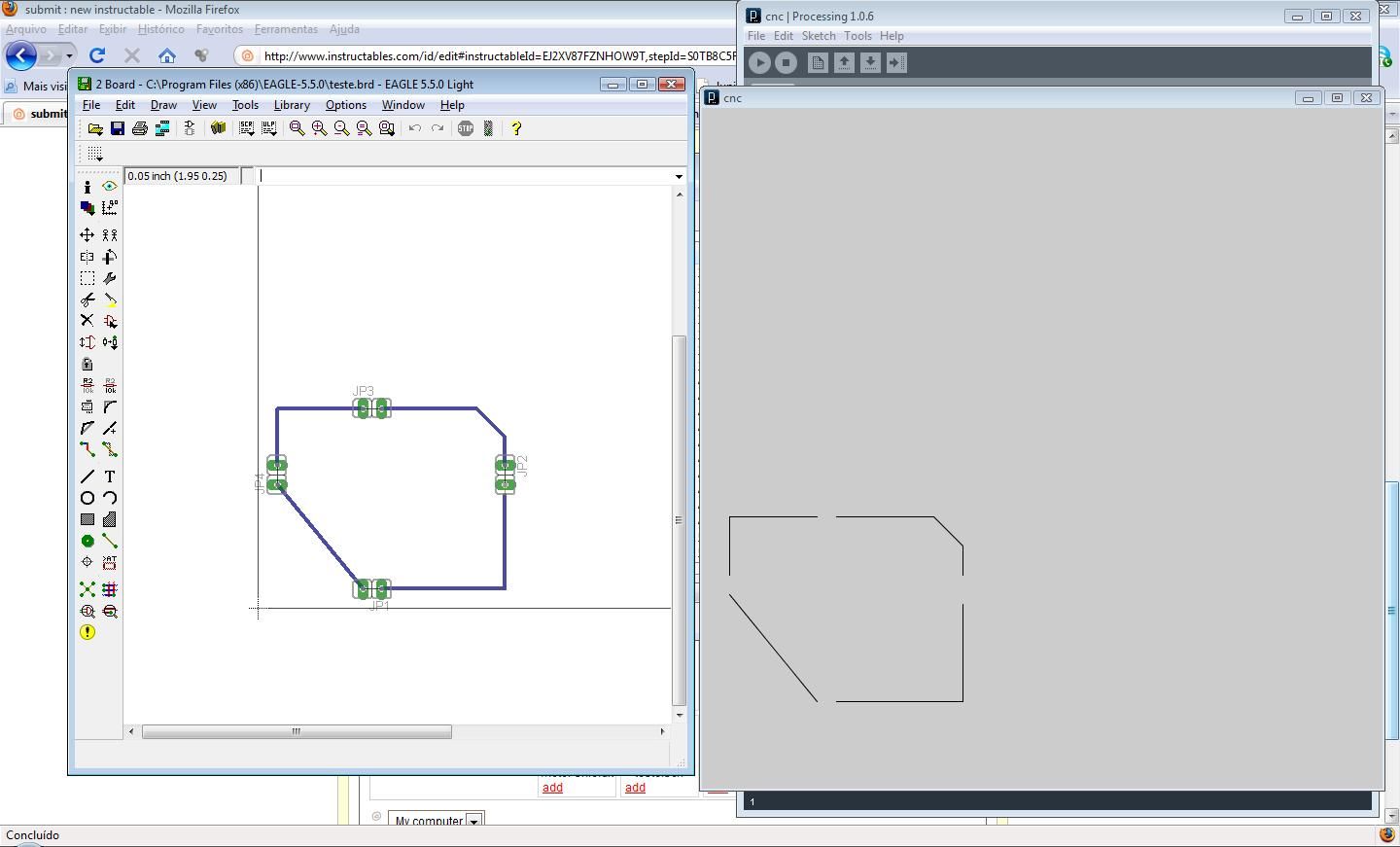The width and height of the screenshot is (1400, 847).
Task: Select the Delete tool in EAGLE palette
Action: (x=87, y=320)
